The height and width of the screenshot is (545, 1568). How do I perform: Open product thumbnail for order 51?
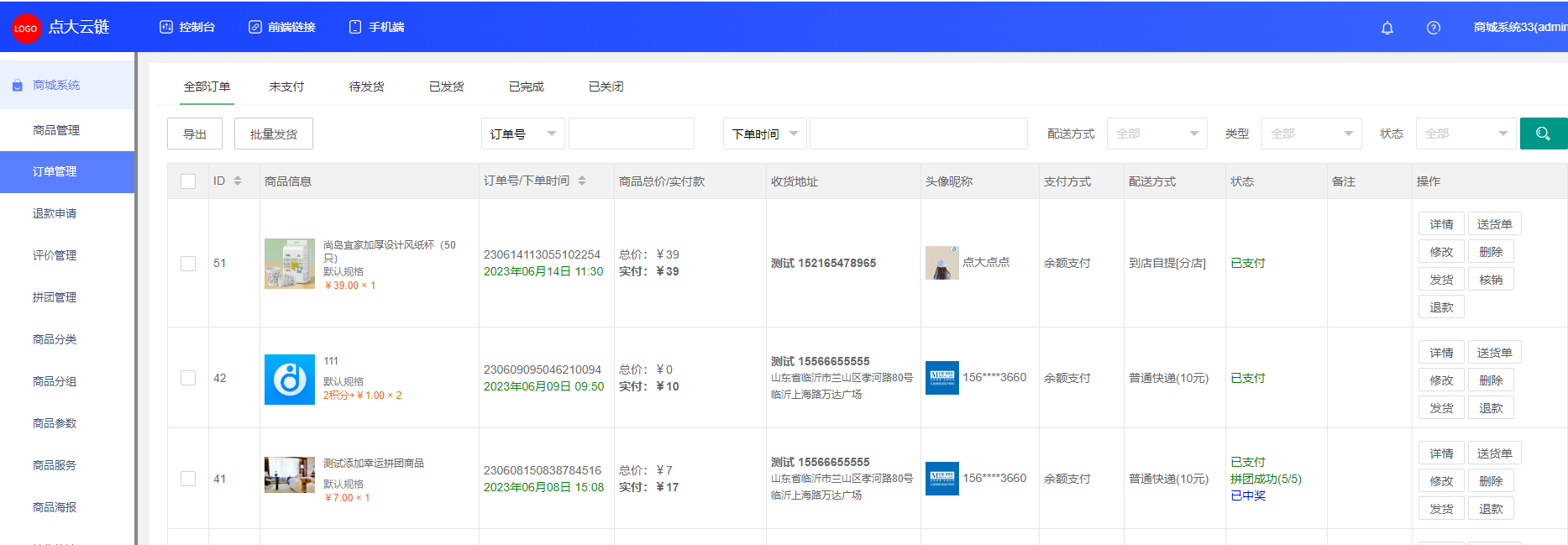pyautogui.click(x=290, y=264)
